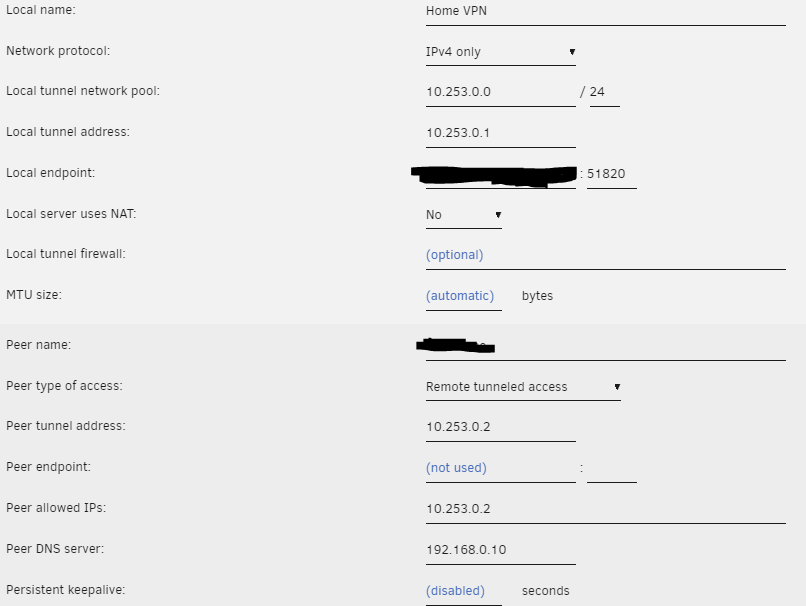Click the empty Peer endpoint port field
Image resolution: width=806 pixels, height=606 pixels.
(612, 468)
